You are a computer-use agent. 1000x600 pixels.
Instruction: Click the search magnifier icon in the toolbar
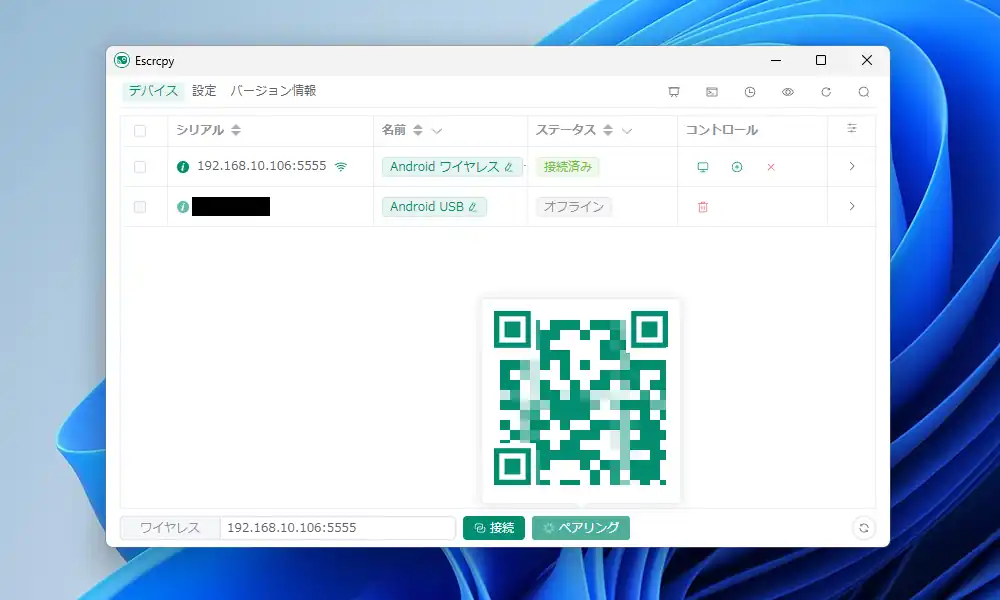click(x=864, y=92)
